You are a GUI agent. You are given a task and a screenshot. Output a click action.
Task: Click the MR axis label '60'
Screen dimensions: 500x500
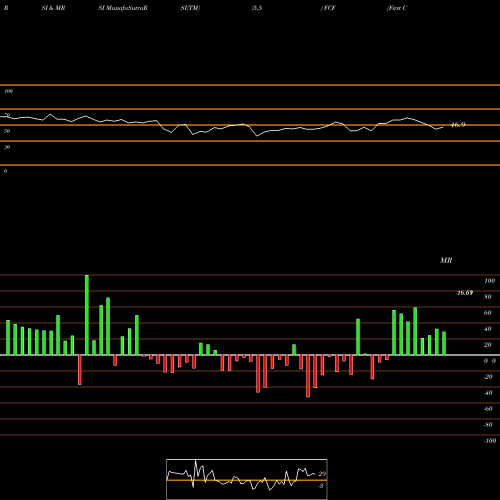pos(488,313)
